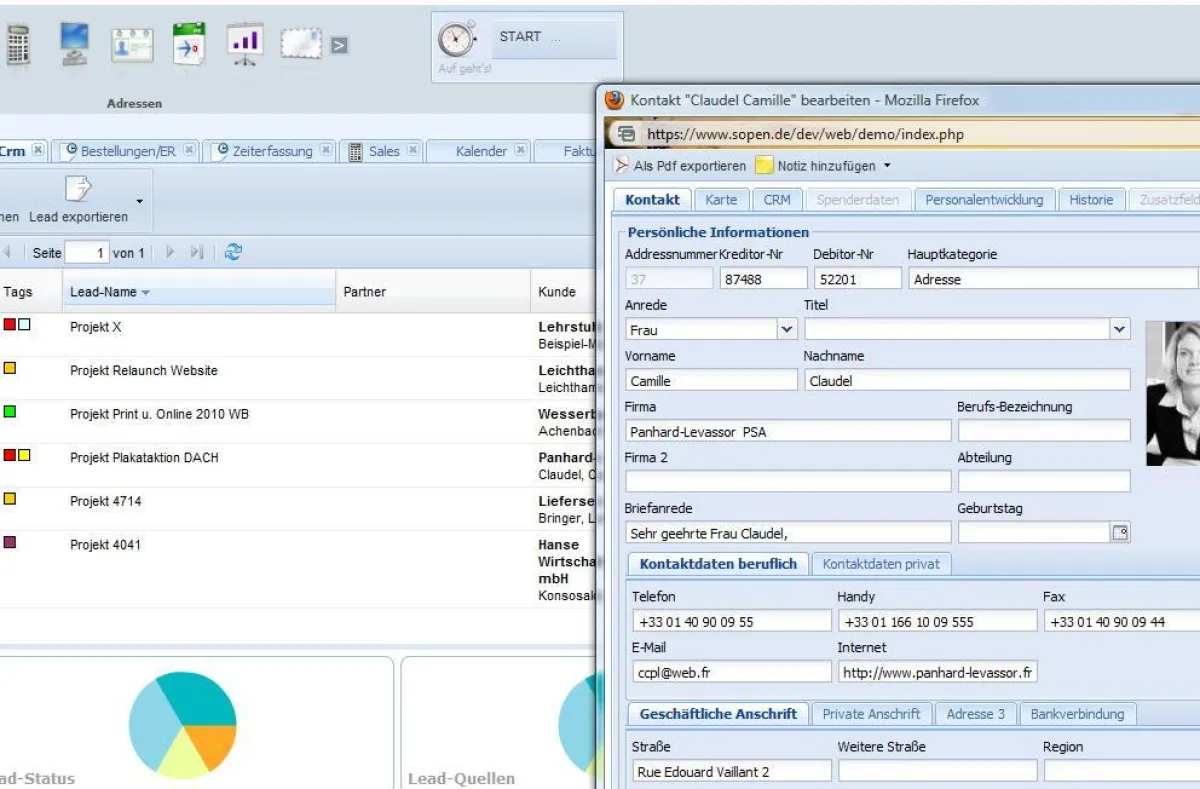1200x789 pixels.
Task: Expand the Anrede dropdown showing Frau
Action: tap(786, 329)
